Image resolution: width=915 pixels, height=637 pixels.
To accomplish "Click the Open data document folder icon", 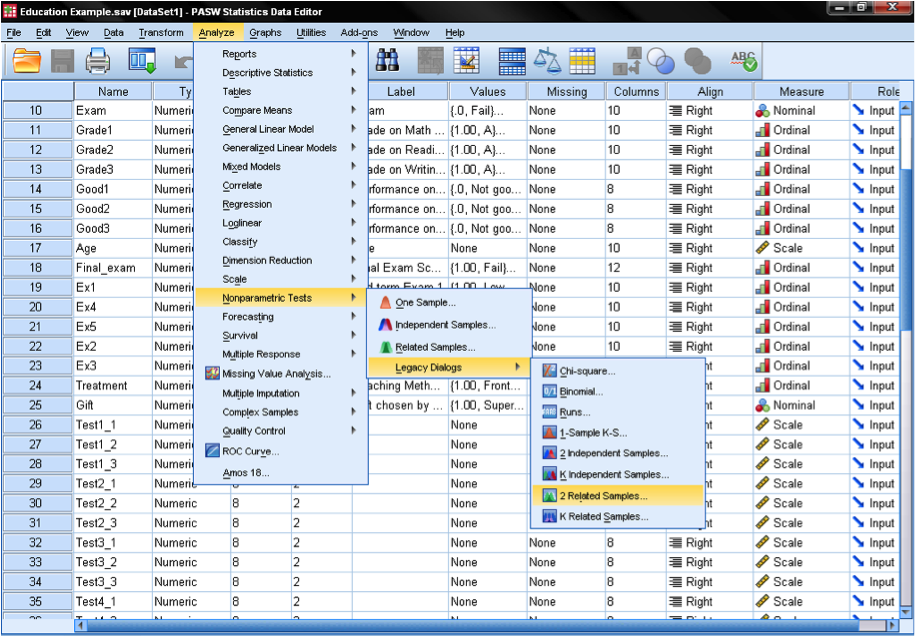I will point(27,62).
